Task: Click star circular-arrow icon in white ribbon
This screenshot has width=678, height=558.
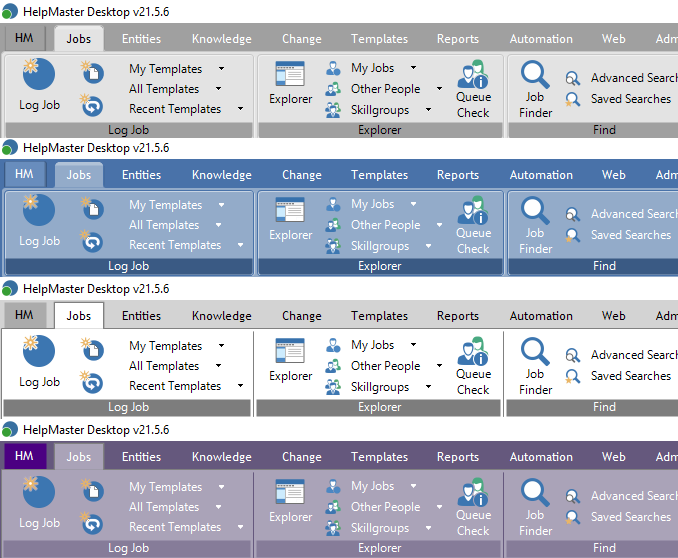Action: (x=92, y=382)
